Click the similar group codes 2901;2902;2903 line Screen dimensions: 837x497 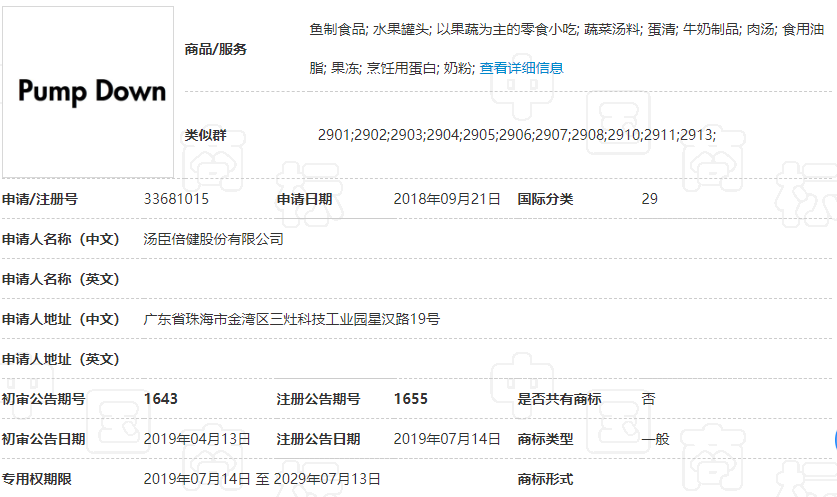click(517, 135)
